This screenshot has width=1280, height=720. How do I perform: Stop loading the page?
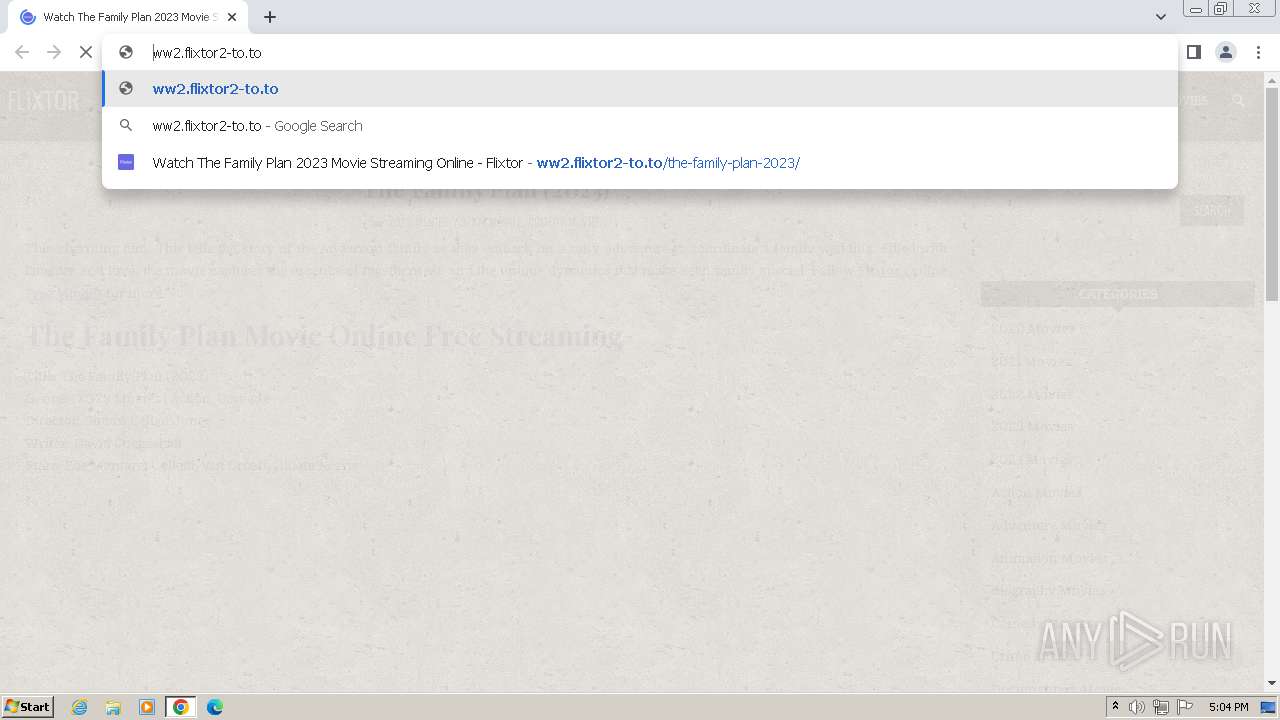point(86,52)
